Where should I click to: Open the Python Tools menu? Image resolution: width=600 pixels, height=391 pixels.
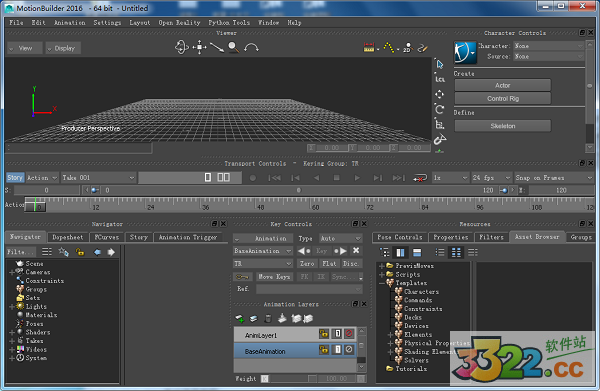click(x=229, y=23)
